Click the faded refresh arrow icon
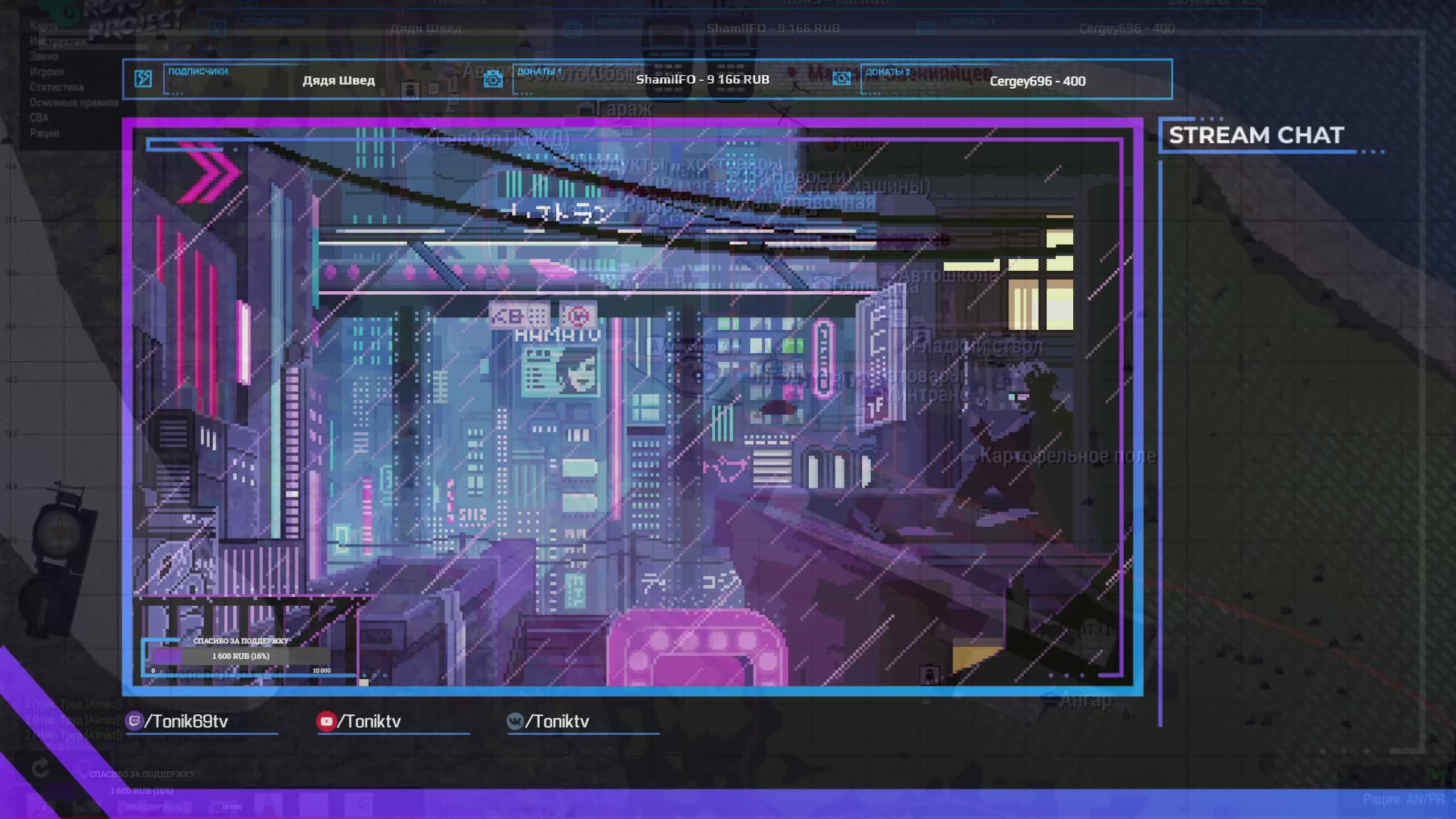1456x819 pixels. click(x=40, y=769)
